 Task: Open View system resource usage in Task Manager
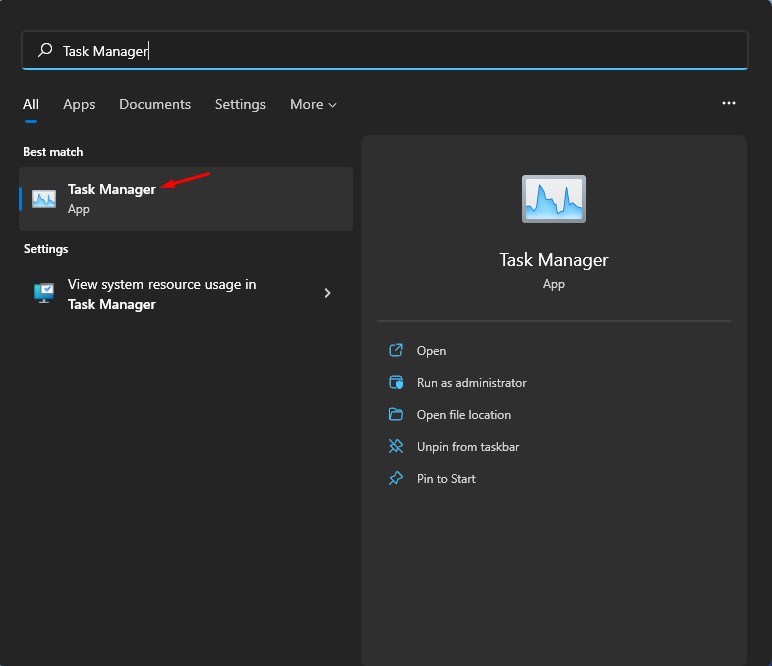162,294
